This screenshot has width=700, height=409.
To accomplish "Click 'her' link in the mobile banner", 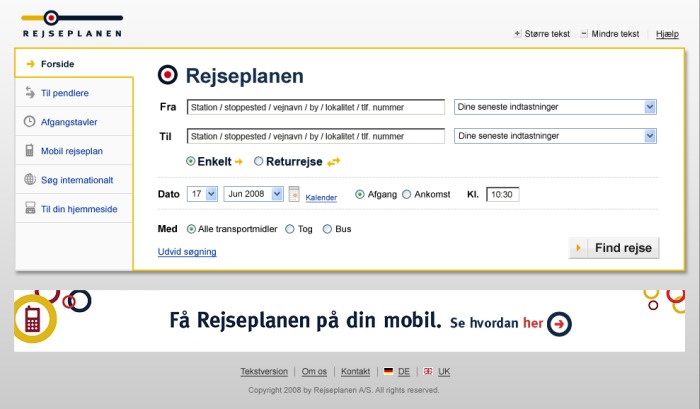I will click(533, 323).
